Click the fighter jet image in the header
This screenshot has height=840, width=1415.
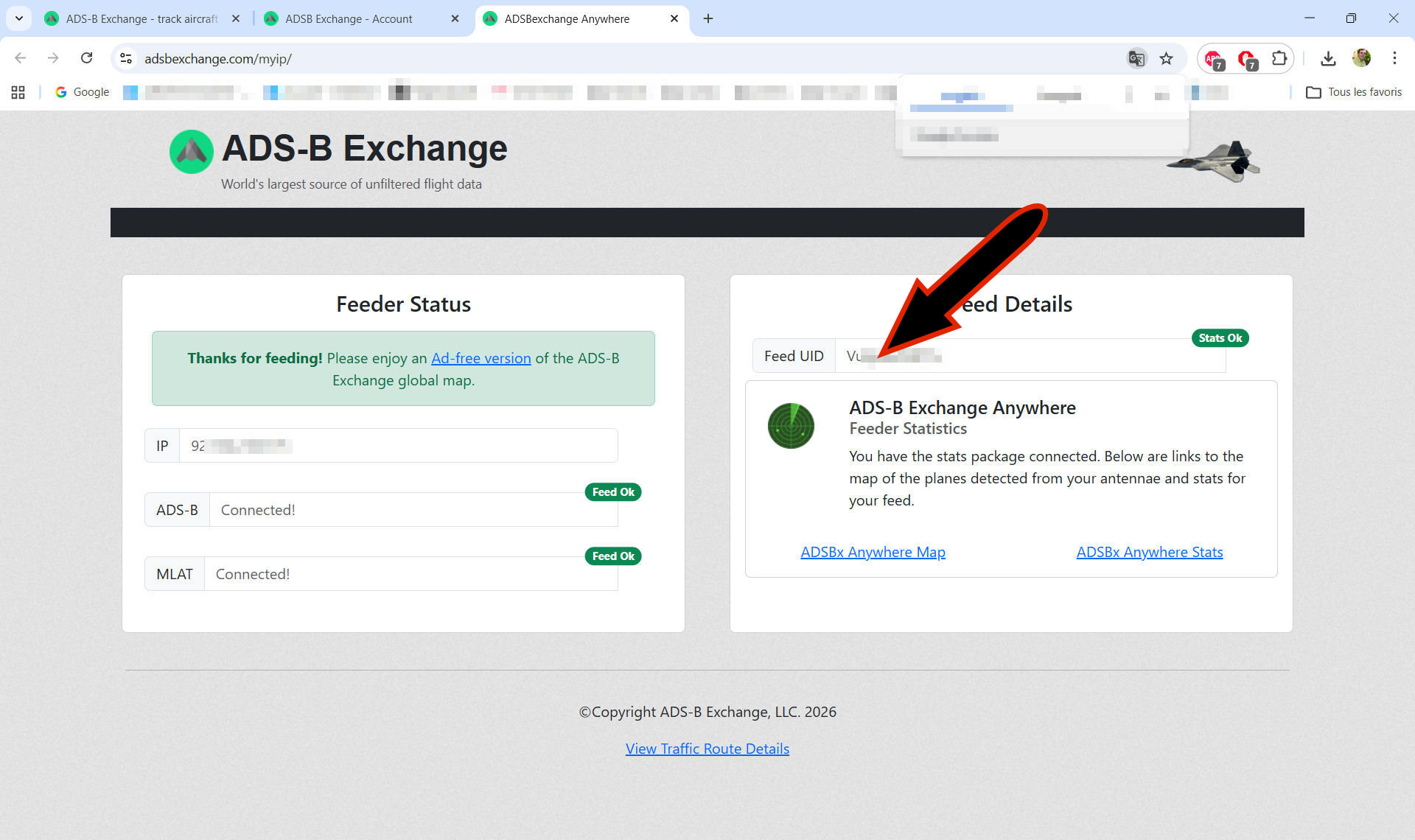1213,161
